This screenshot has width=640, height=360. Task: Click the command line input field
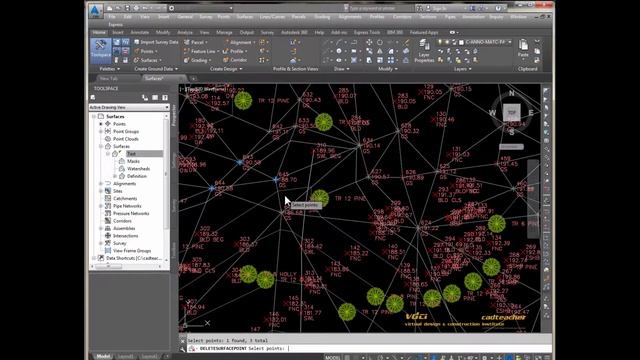tap(369, 349)
